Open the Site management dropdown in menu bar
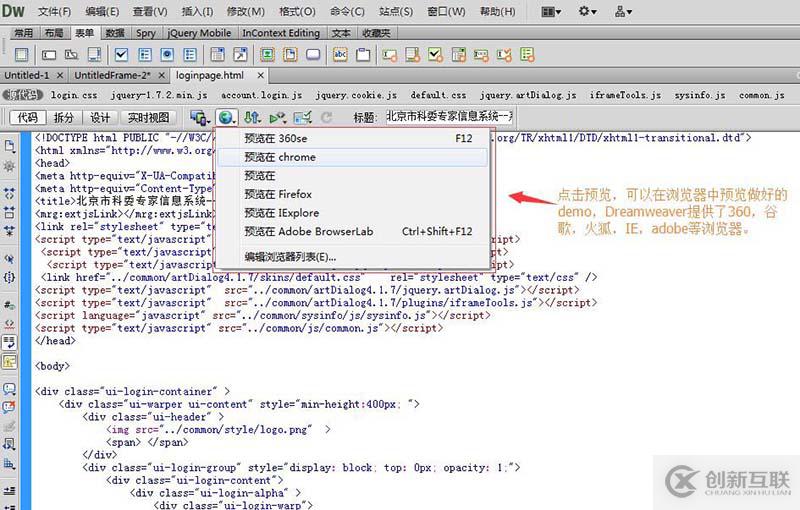Screen dimensions: 800x510 tap(623, 11)
